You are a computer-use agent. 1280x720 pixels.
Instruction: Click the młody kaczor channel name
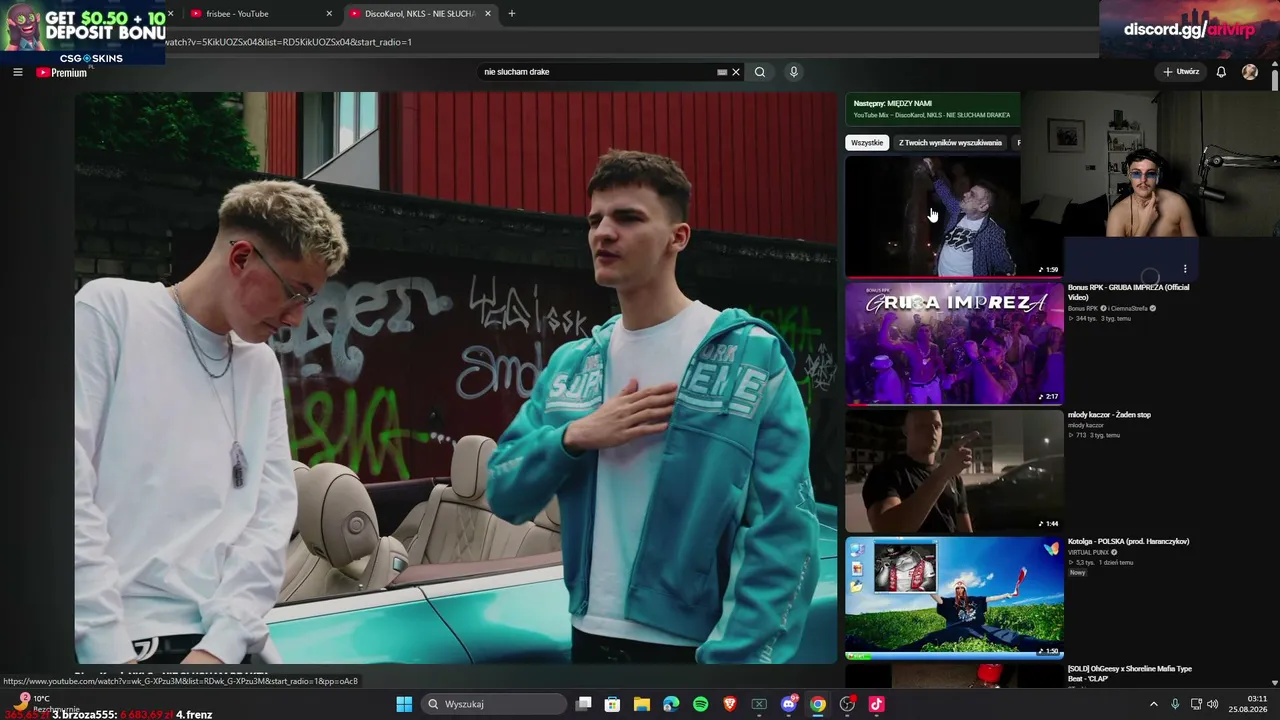pyautogui.click(x=1086, y=425)
